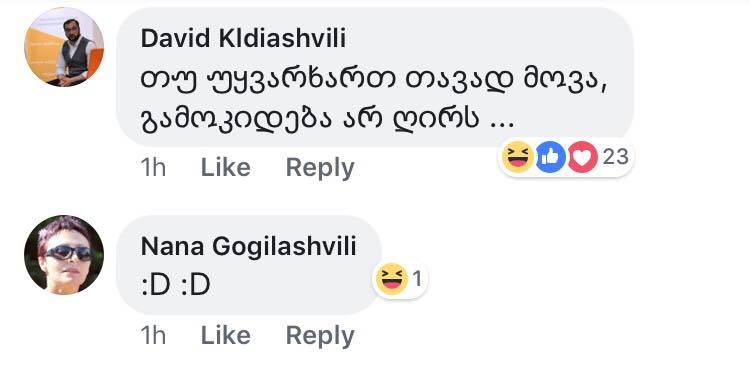Open Nana Gogilashvili's profile picture
750x375 pixels.
[64, 255]
